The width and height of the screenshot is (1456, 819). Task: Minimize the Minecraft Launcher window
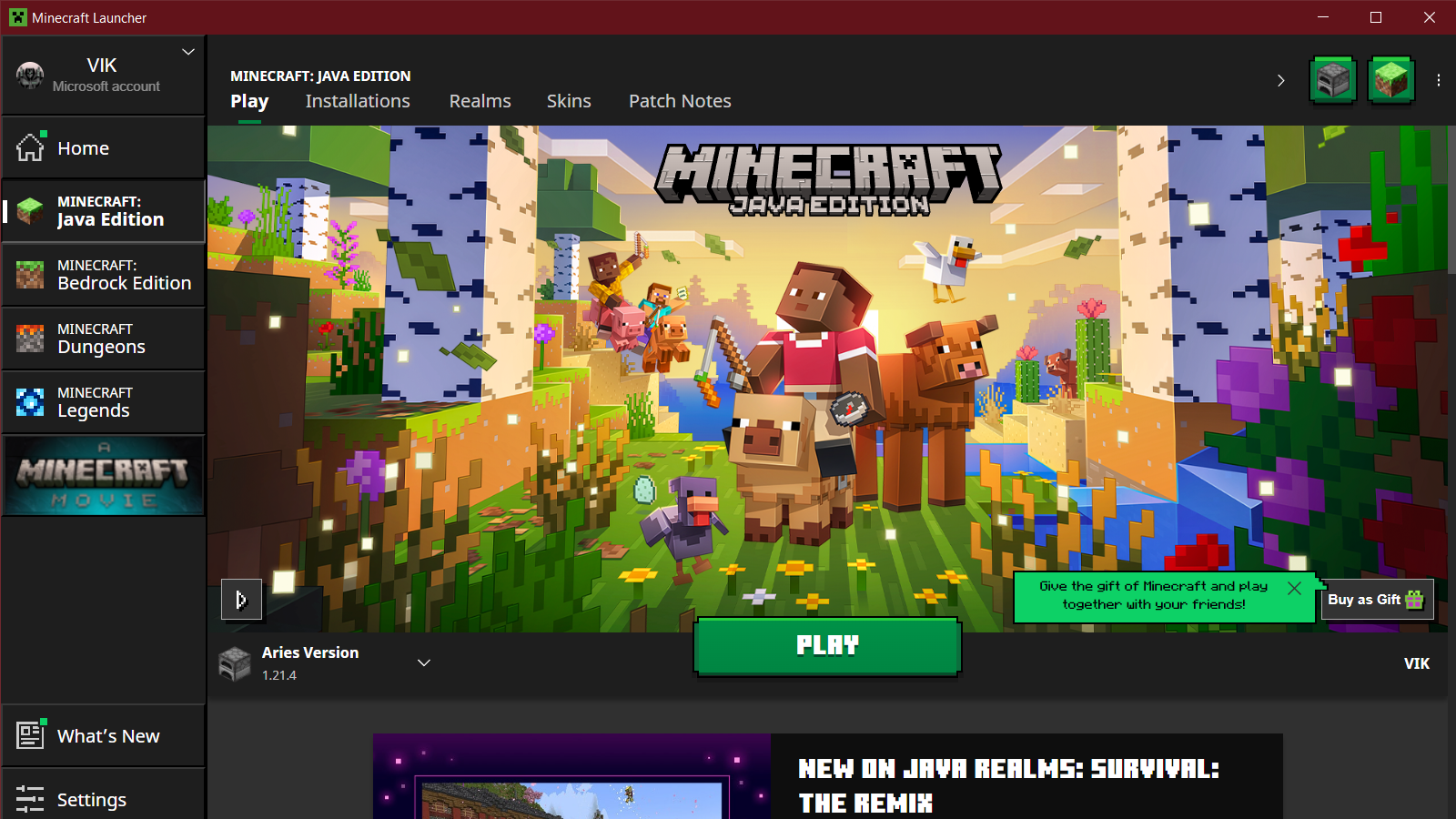tap(1323, 17)
